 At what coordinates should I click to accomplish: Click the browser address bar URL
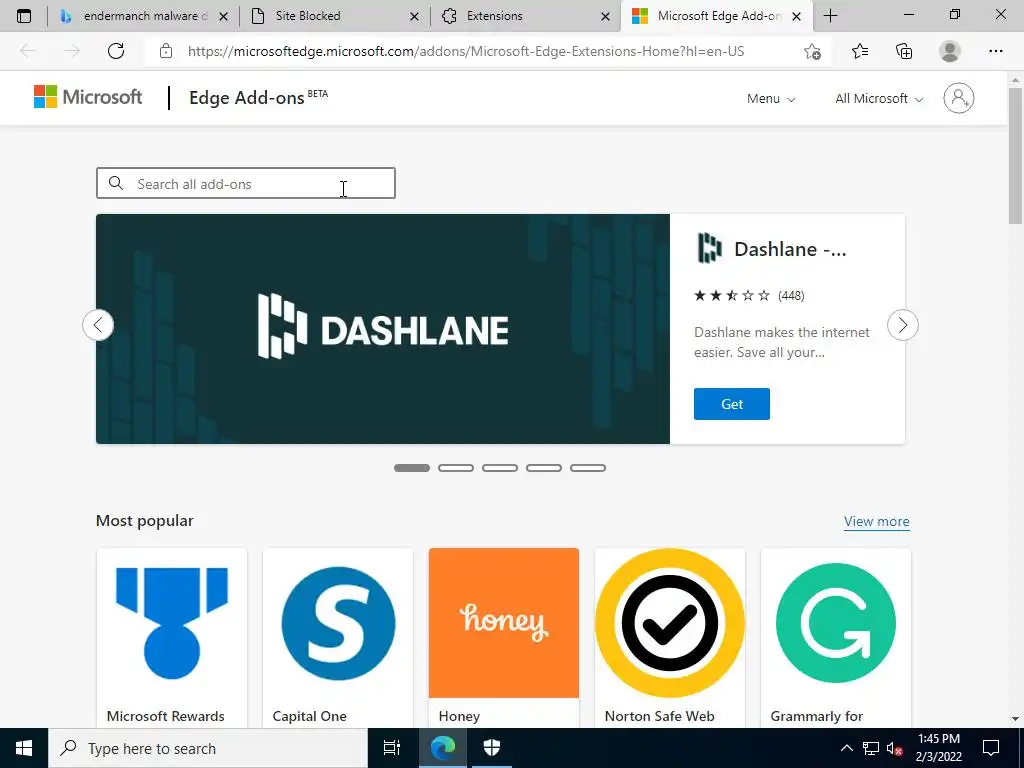[x=466, y=51]
